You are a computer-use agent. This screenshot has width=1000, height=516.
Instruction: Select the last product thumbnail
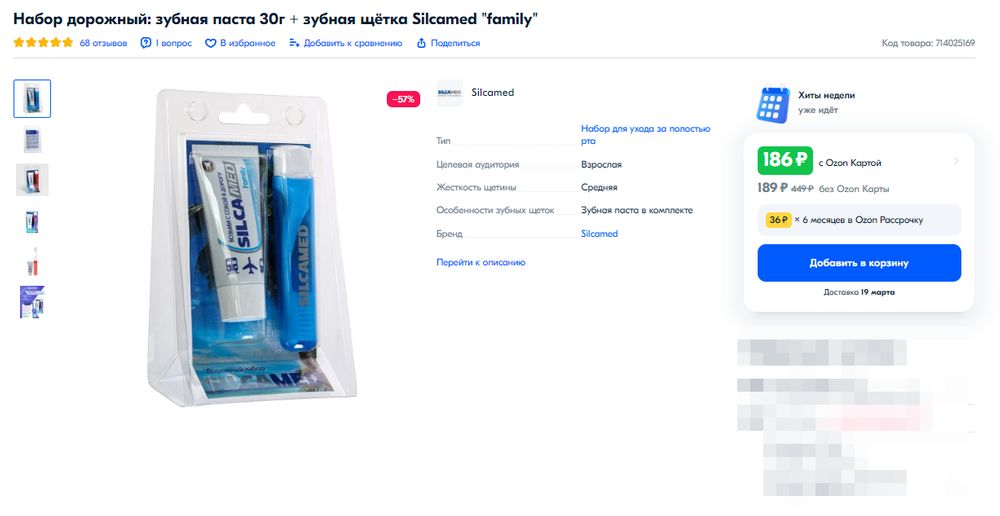click(32, 302)
